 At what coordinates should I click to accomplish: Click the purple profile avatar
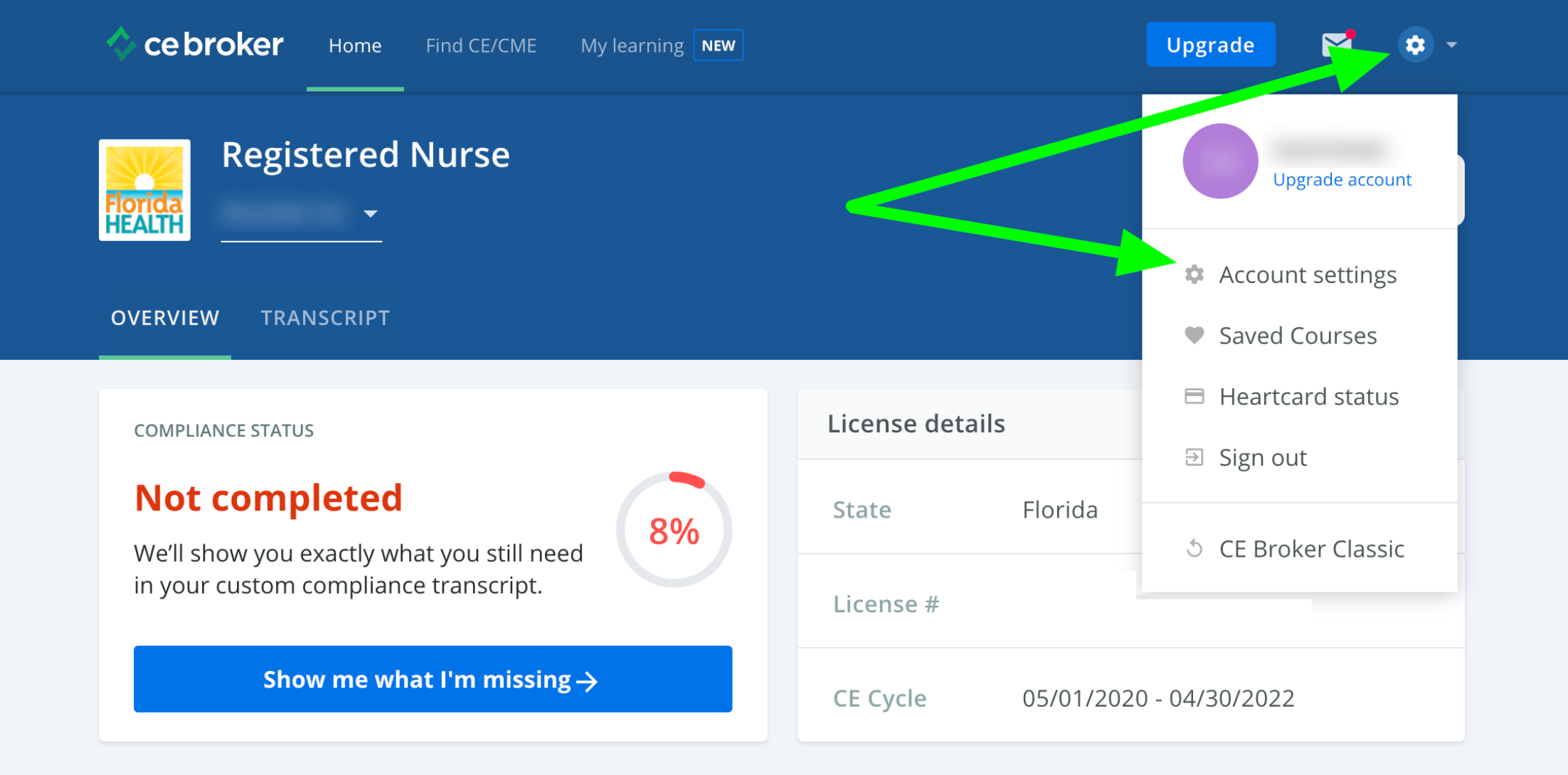(x=1220, y=161)
